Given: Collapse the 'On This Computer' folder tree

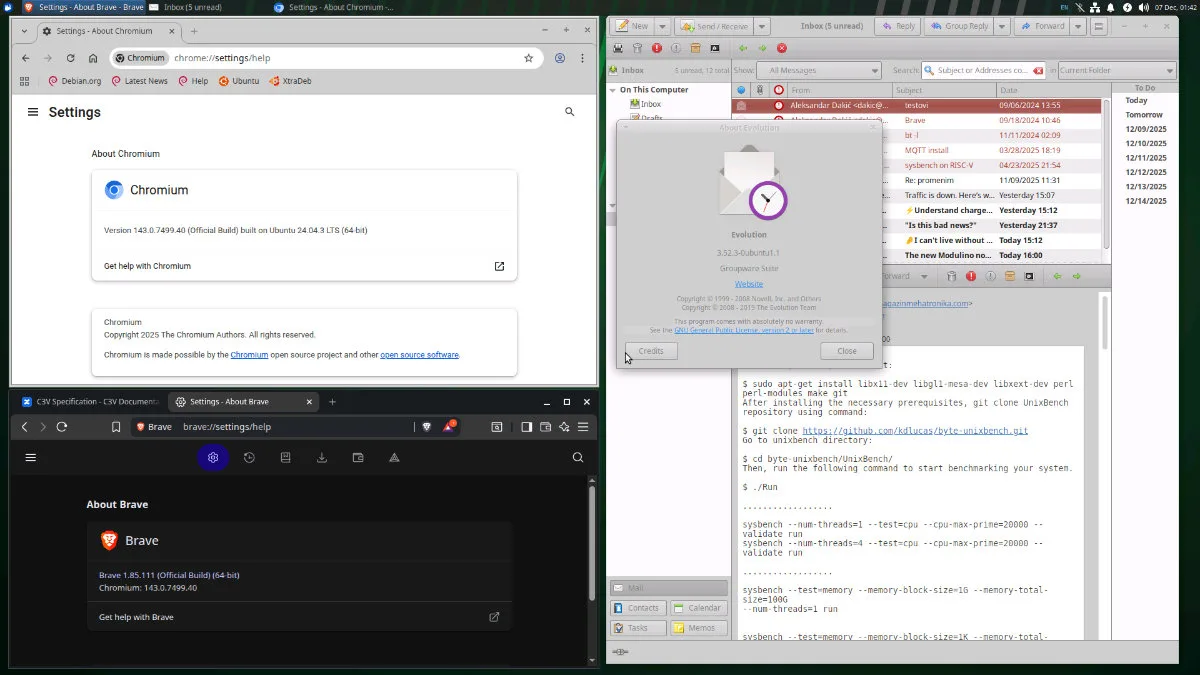Looking at the screenshot, I should (612, 90).
